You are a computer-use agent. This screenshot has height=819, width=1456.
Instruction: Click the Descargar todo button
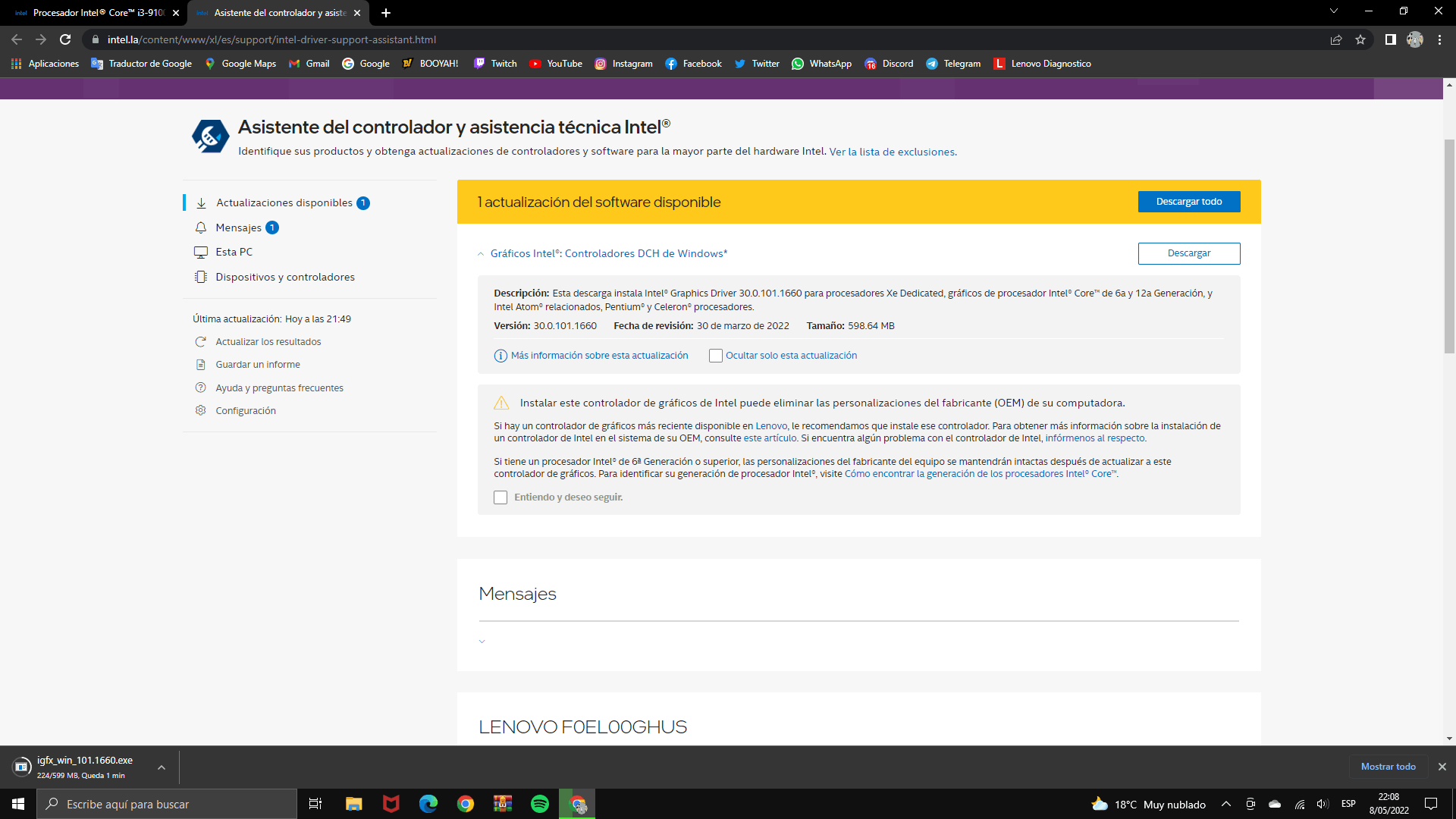click(x=1188, y=202)
